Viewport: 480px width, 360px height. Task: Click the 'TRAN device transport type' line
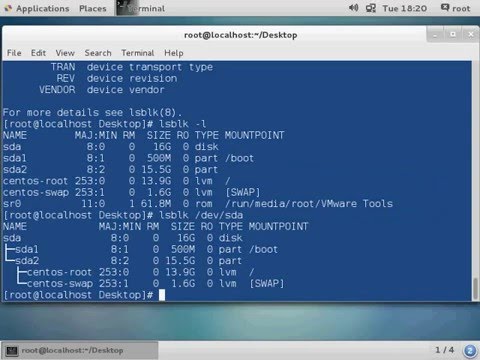(x=131, y=67)
